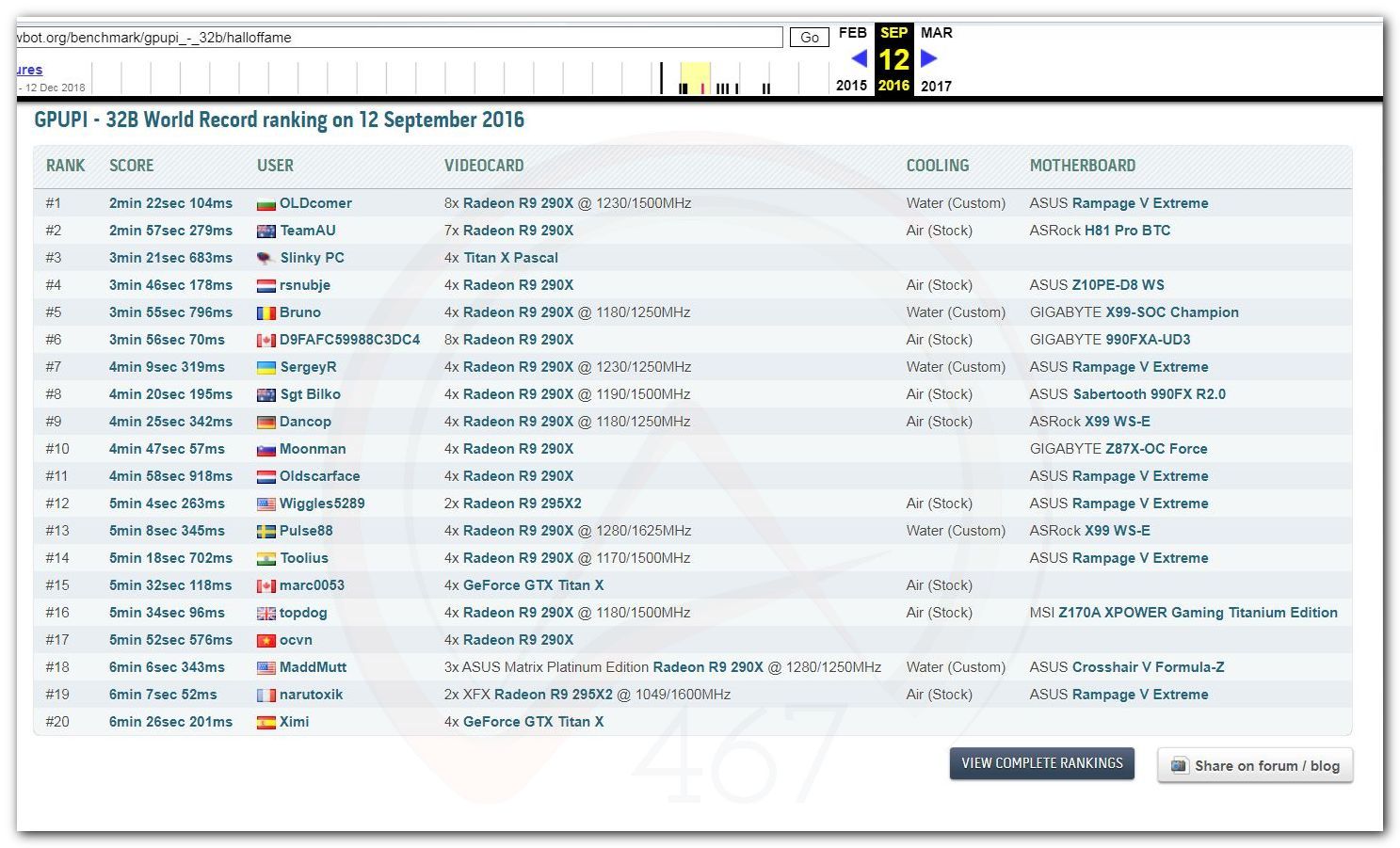Open Z10PE-D8 WS motherboard link
1400x848 pixels.
(1118, 285)
